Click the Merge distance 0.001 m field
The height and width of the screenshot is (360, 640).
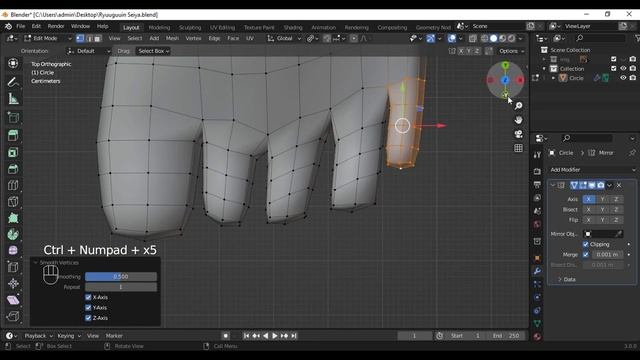(607, 254)
